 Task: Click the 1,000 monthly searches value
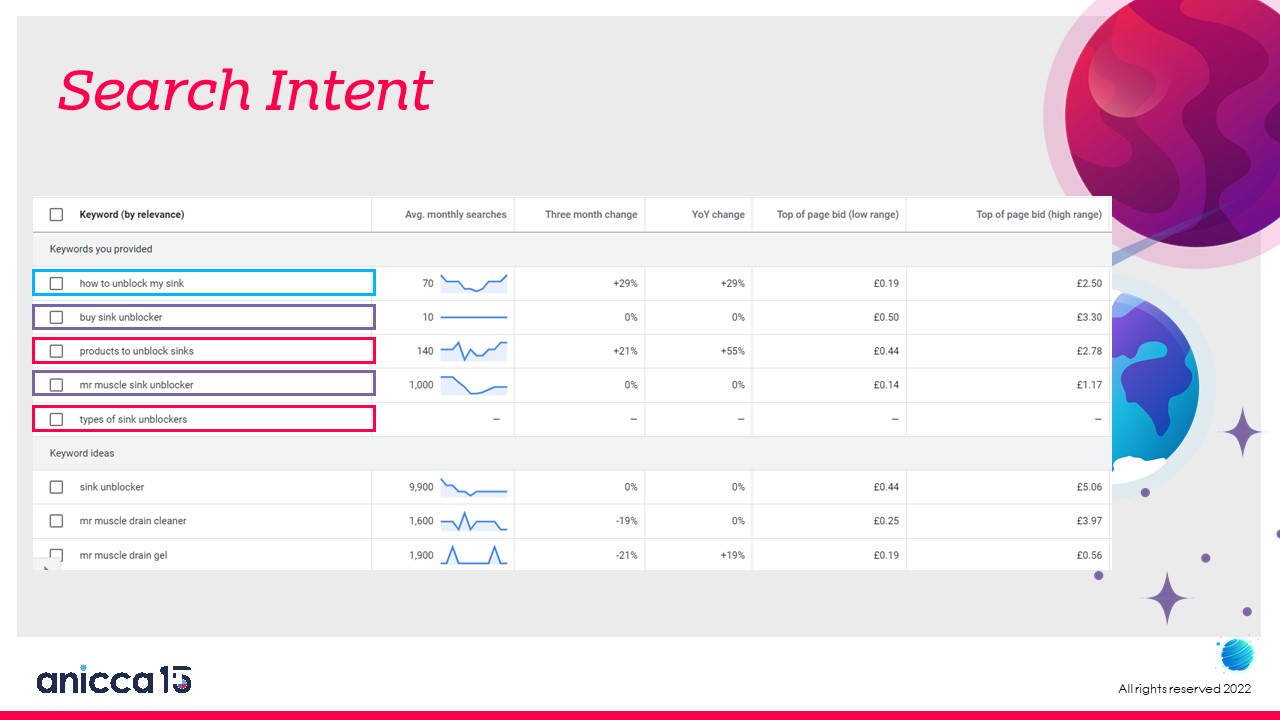pyautogui.click(x=421, y=385)
